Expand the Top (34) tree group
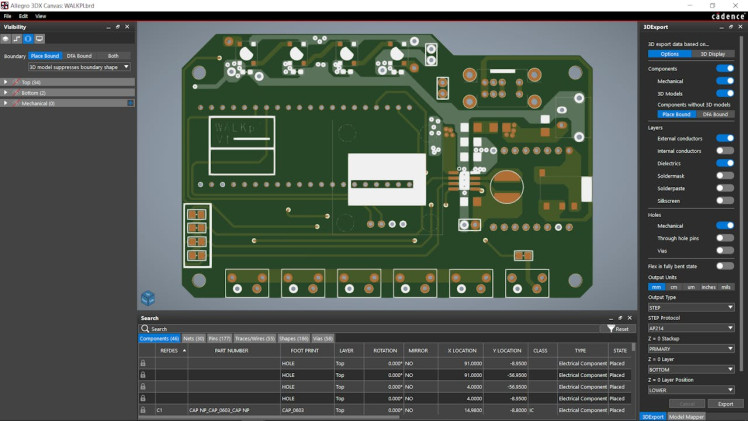Viewport: 748px width, 421px height. point(5,82)
